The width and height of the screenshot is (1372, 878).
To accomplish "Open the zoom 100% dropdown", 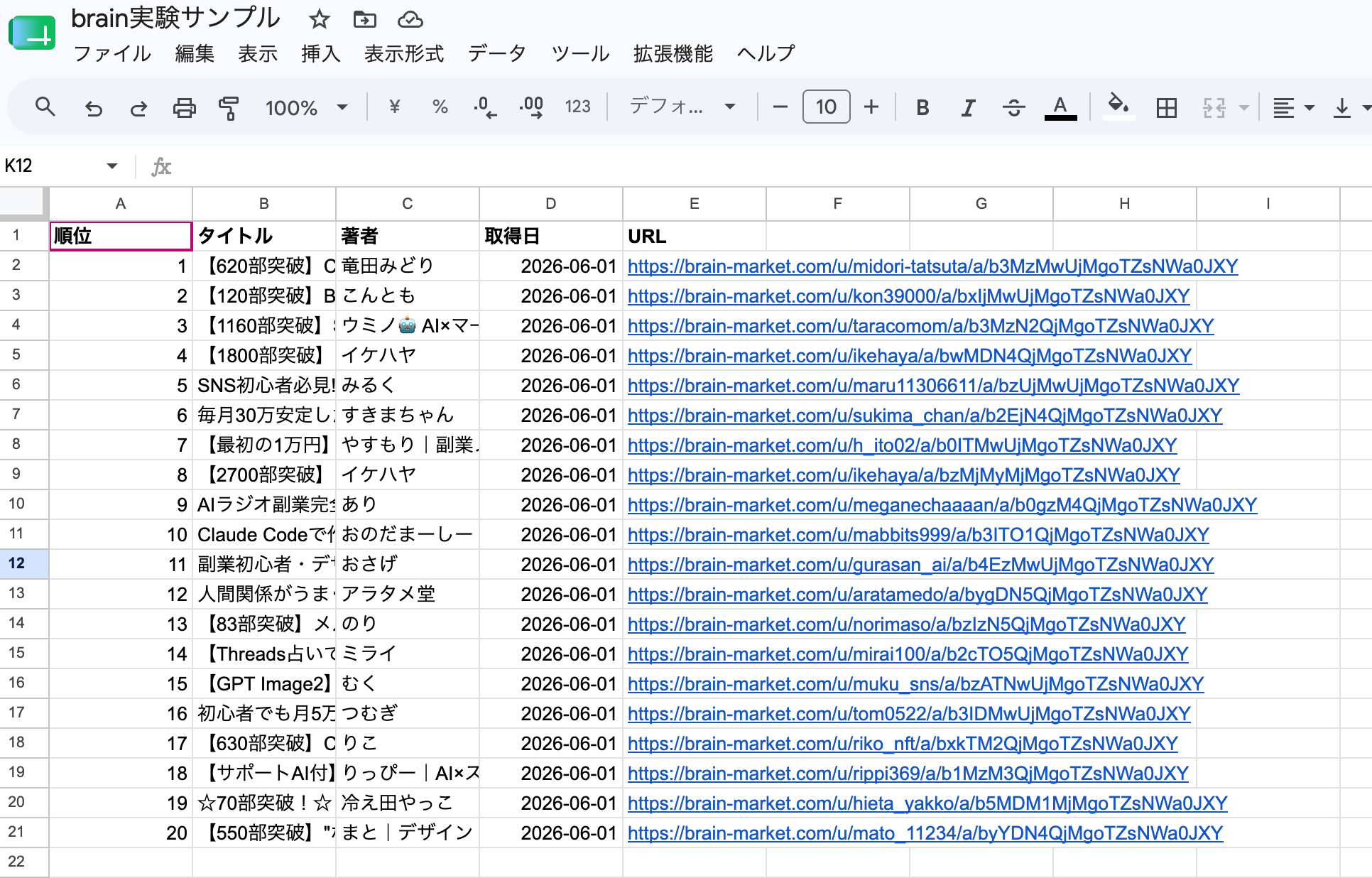I will click(x=306, y=107).
